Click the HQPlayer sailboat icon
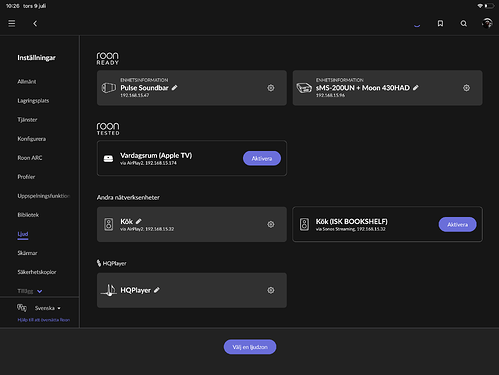Viewport: 499px width, 375px height. (x=109, y=290)
